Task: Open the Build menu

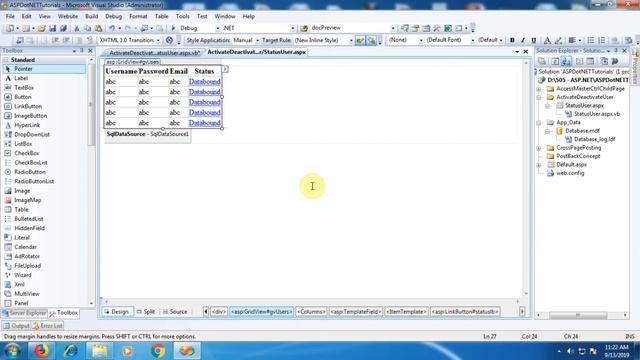Action: point(91,16)
